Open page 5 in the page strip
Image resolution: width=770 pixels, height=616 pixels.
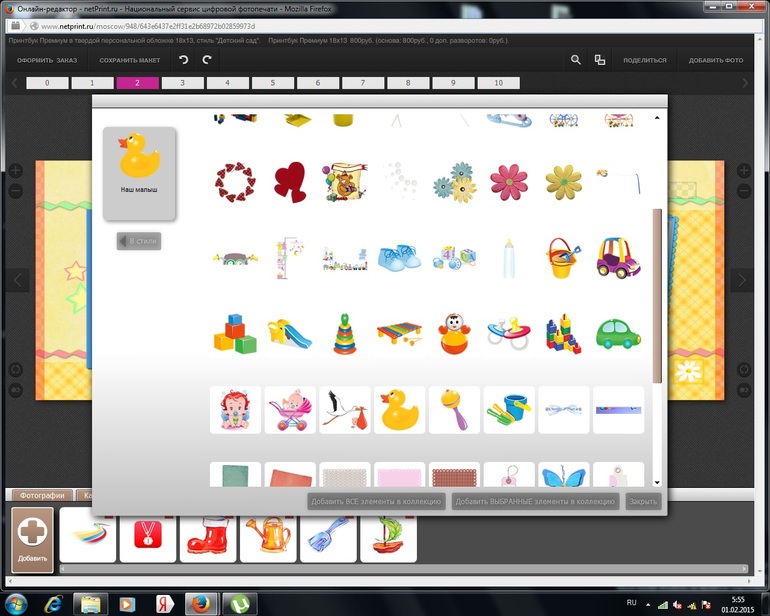point(273,83)
